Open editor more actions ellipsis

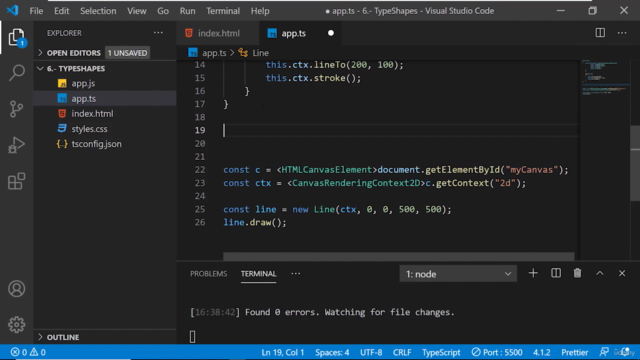click(x=622, y=33)
